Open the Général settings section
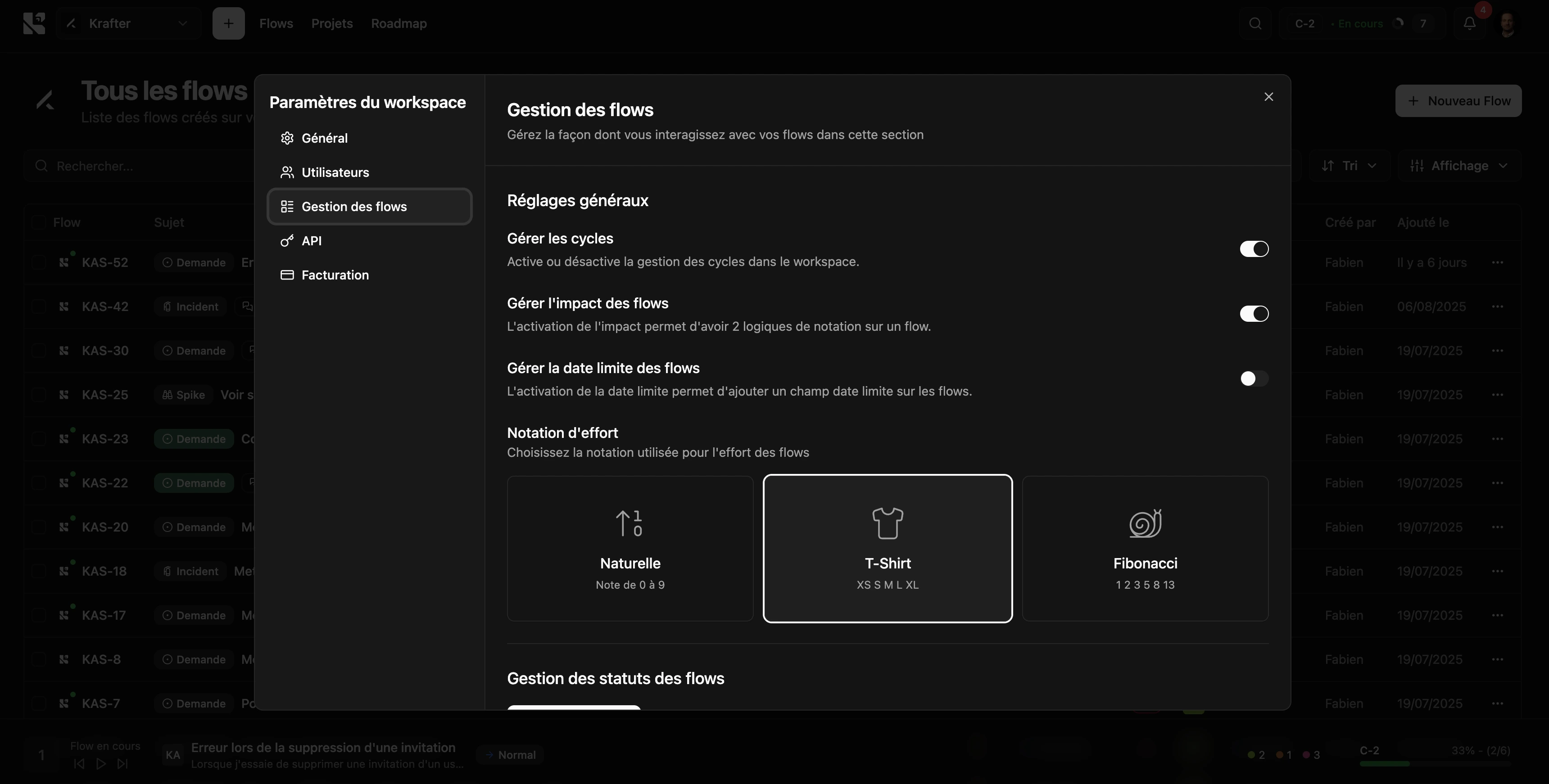 [369, 138]
